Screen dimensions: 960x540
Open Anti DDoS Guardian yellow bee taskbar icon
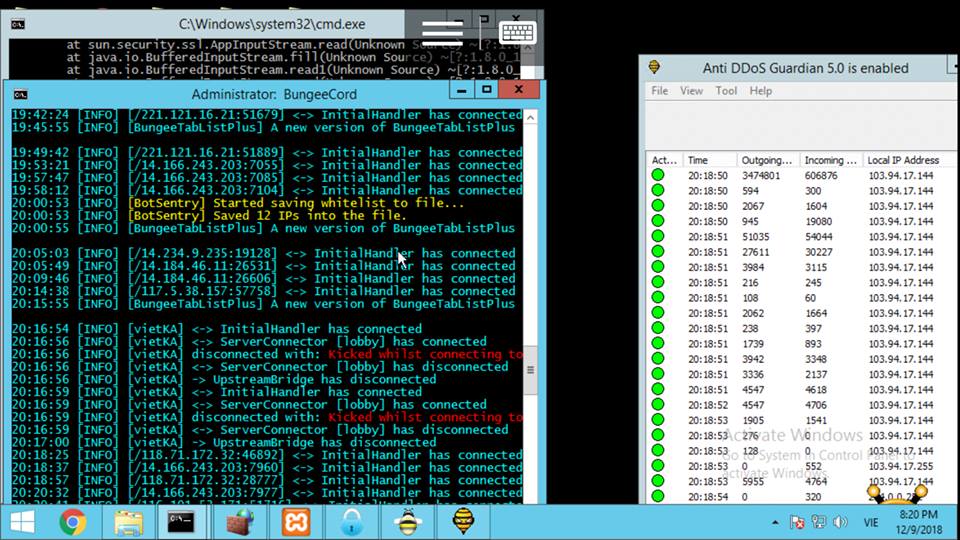[x=463, y=522]
